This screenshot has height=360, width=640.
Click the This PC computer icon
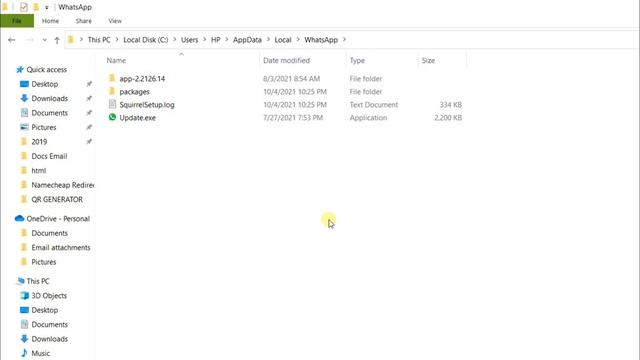[x=20, y=281]
